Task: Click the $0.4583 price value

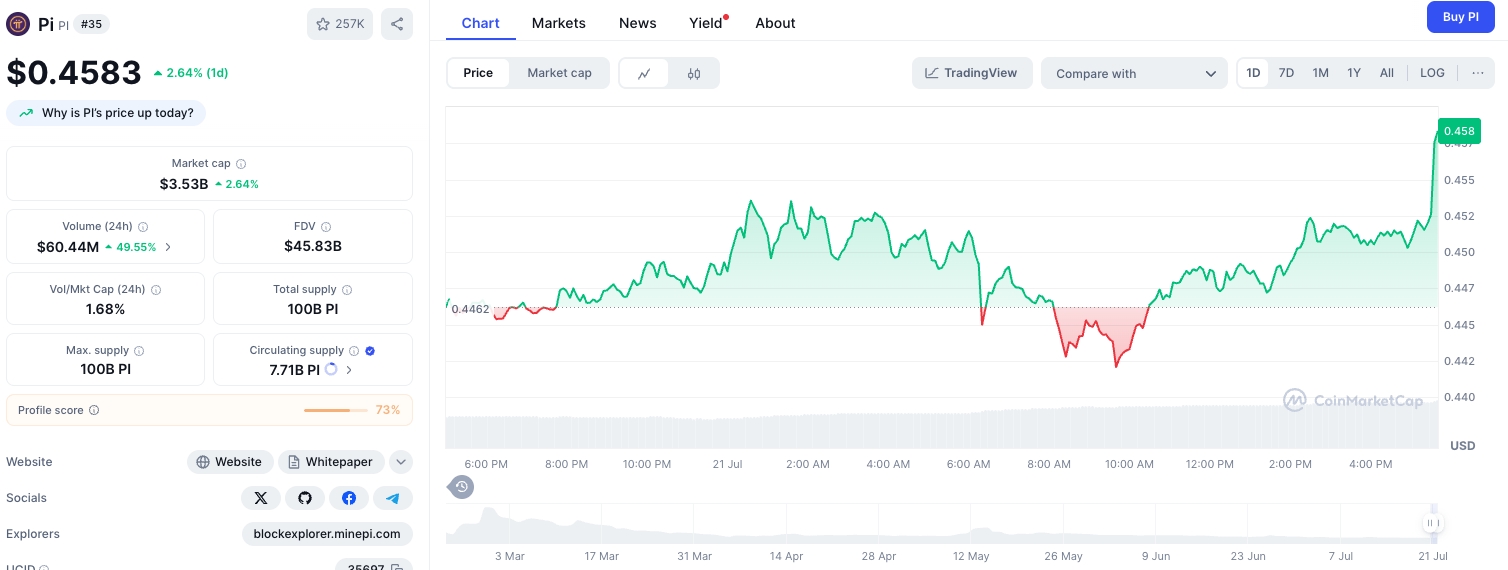Action: tap(74, 73)
